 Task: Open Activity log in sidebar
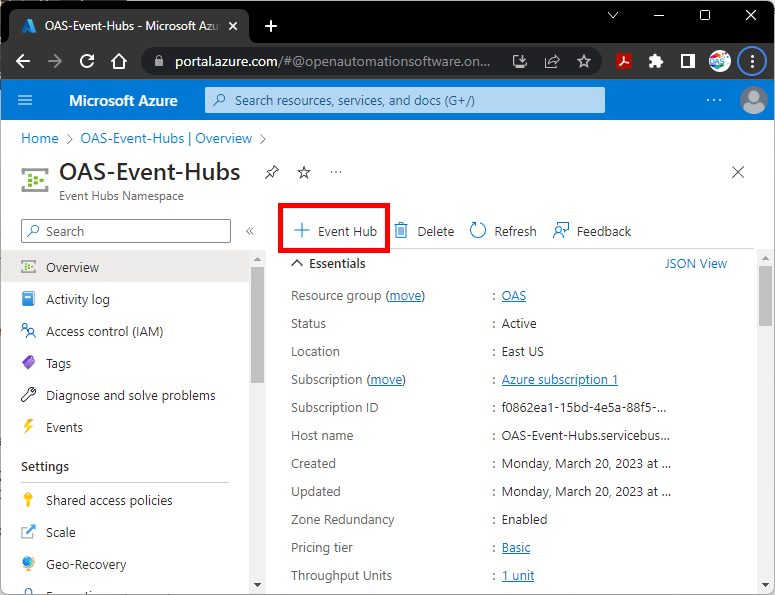77,299
